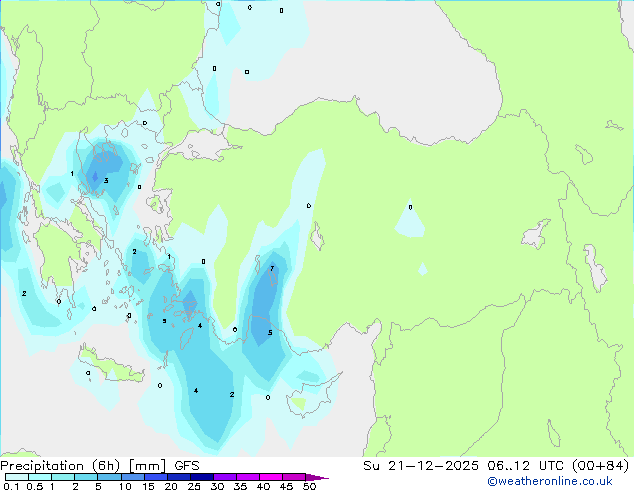Click the '50' legend scale label

pos(309,486)
